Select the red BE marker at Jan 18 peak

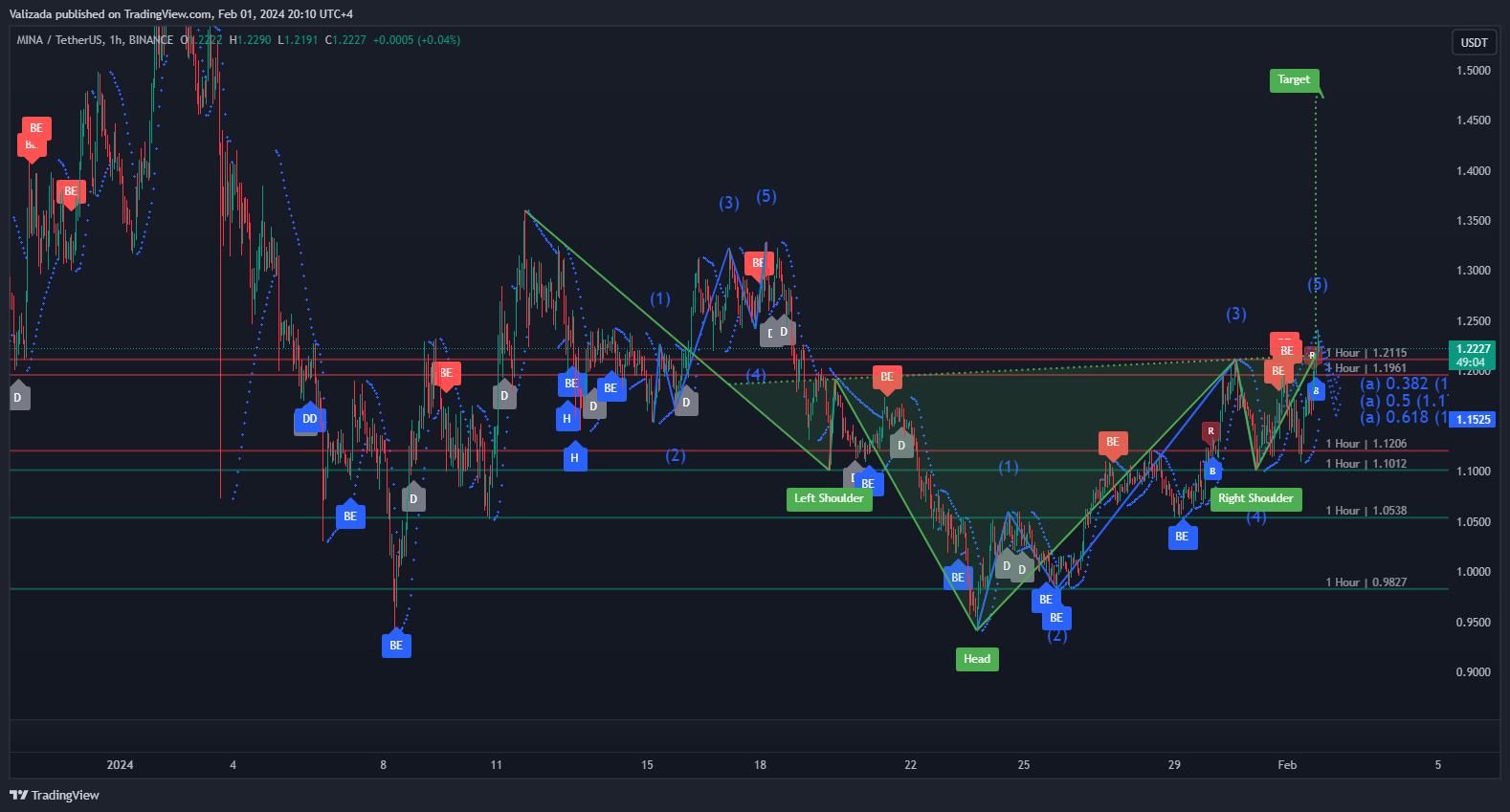coord(758,264)
